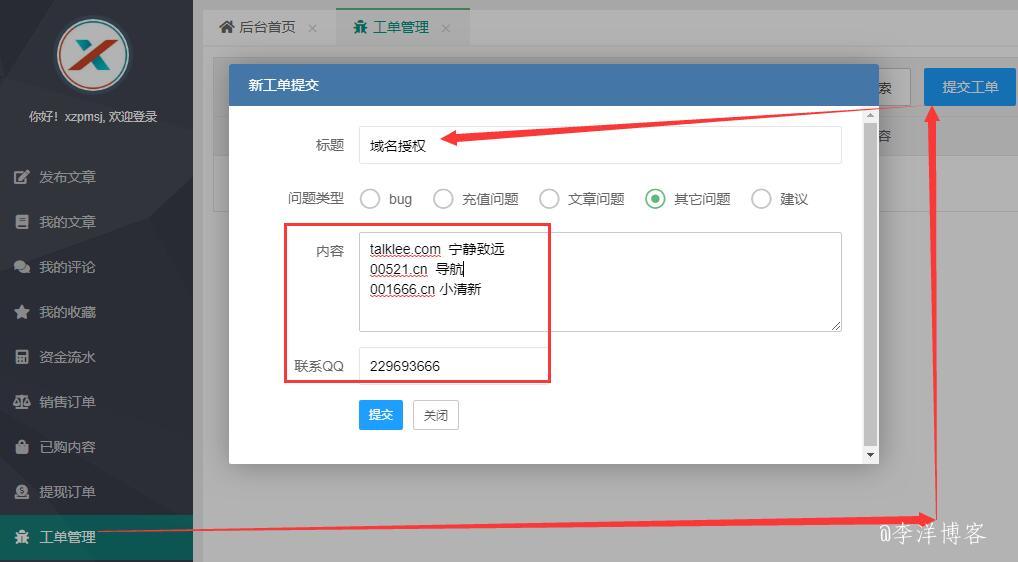Click the chat bubble icon beside 我的评论

tap(22, 267)
